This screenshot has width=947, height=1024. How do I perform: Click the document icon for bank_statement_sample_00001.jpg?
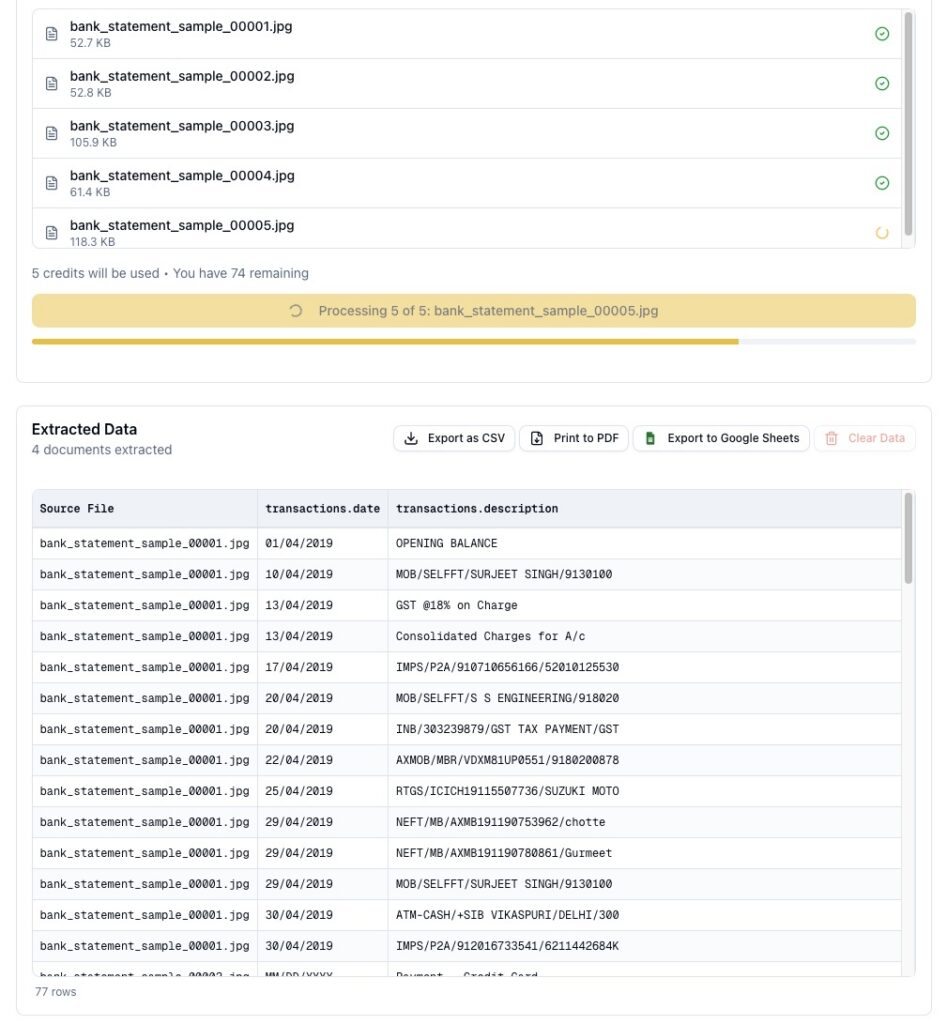pos(52,34)
